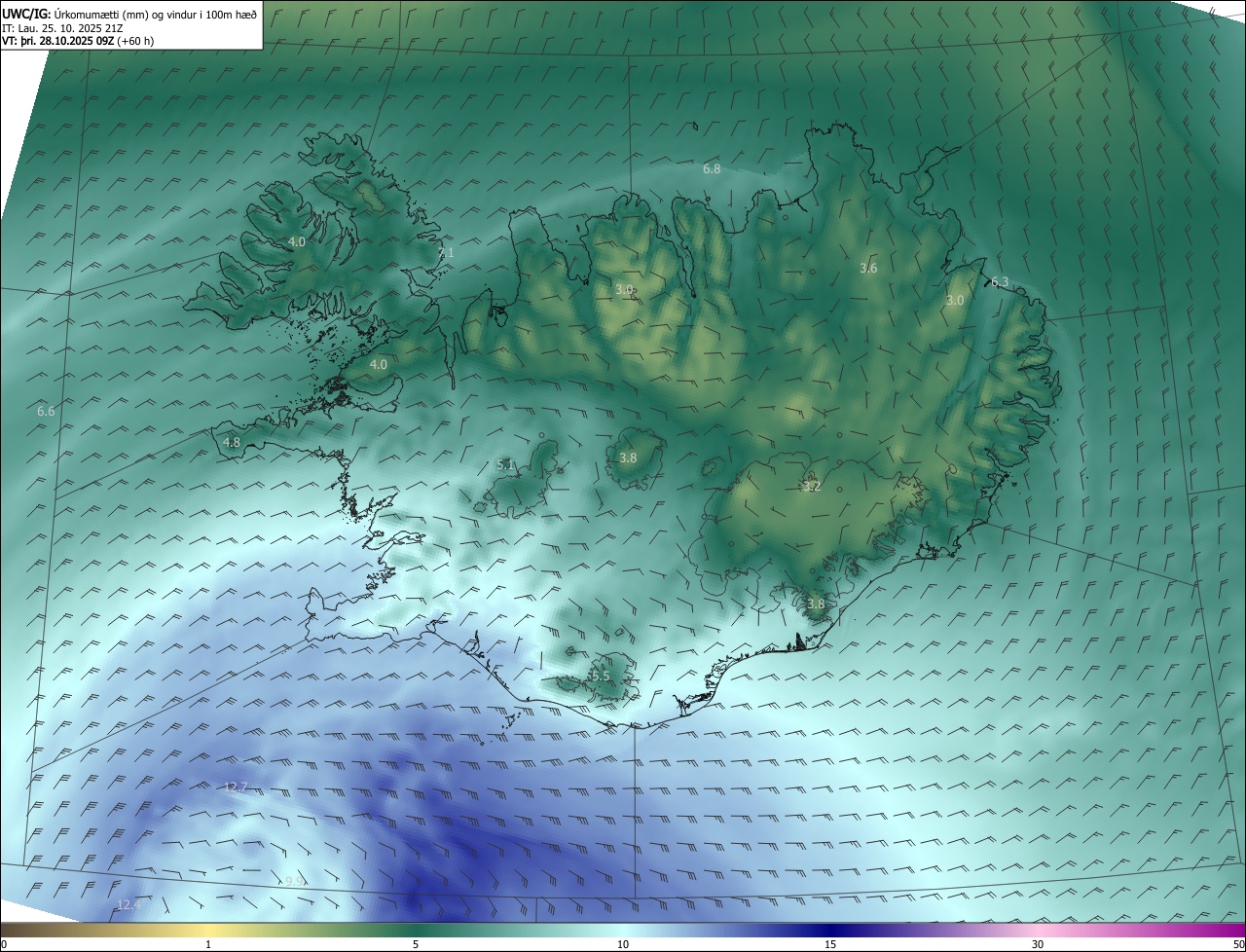The width and height of the screenshot is (1246, 952).
Task: Select the 12.7 precipitable water label
Action: [x=236, y=787]
